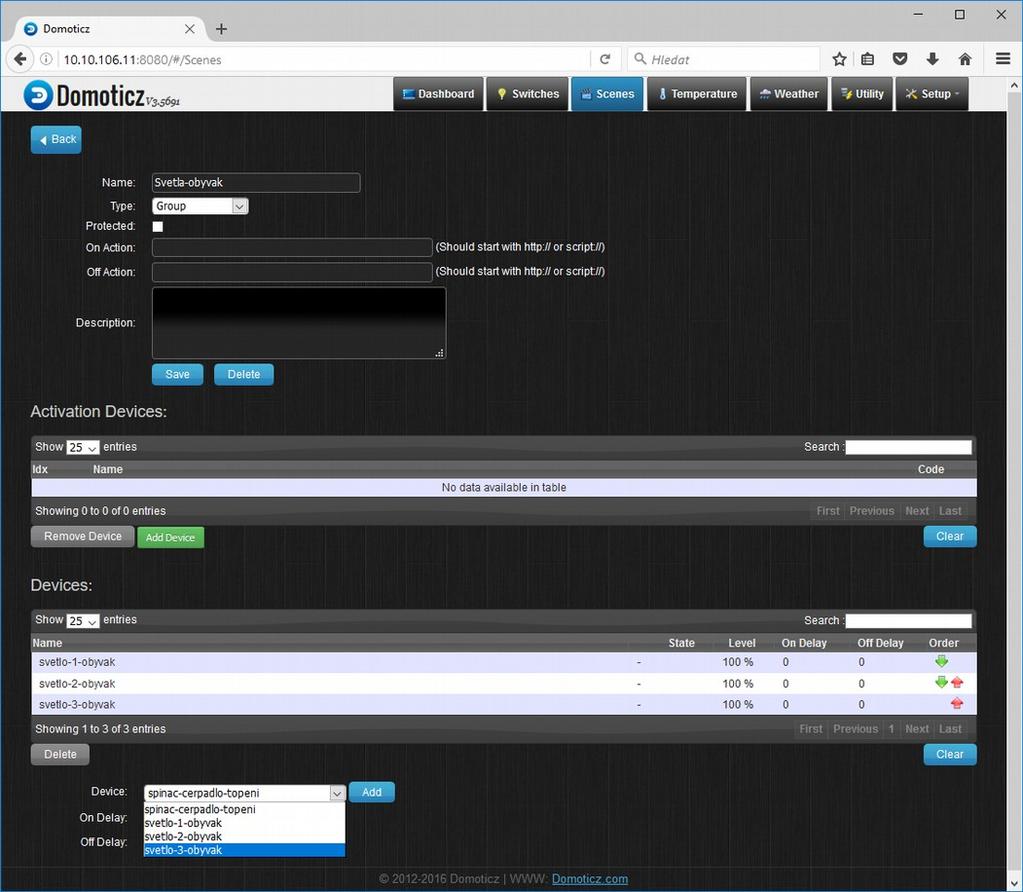This screenshot has height=892, width=1023.
Task: Select the svetlo-3-obyvak device row
Action: (504, 705)
